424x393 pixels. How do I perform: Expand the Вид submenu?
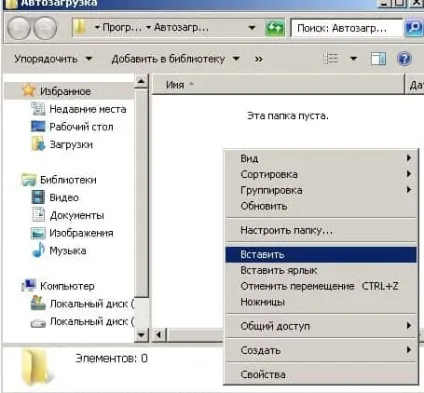click(x=321, y=158)
